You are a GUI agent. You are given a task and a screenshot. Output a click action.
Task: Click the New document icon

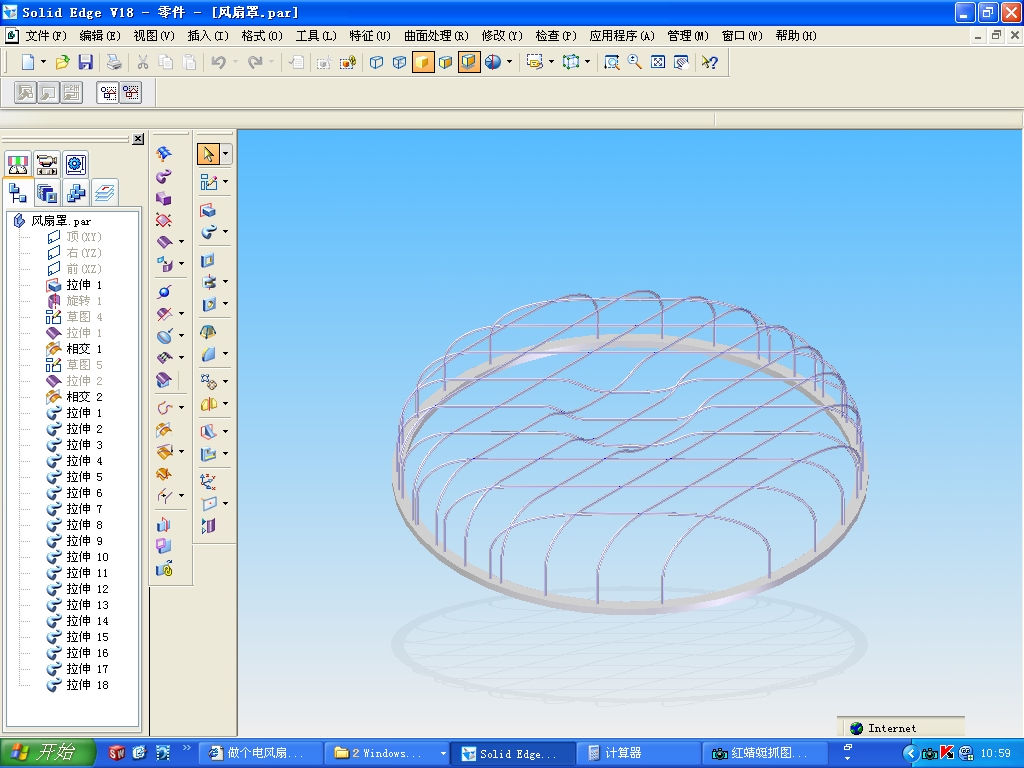27,62
